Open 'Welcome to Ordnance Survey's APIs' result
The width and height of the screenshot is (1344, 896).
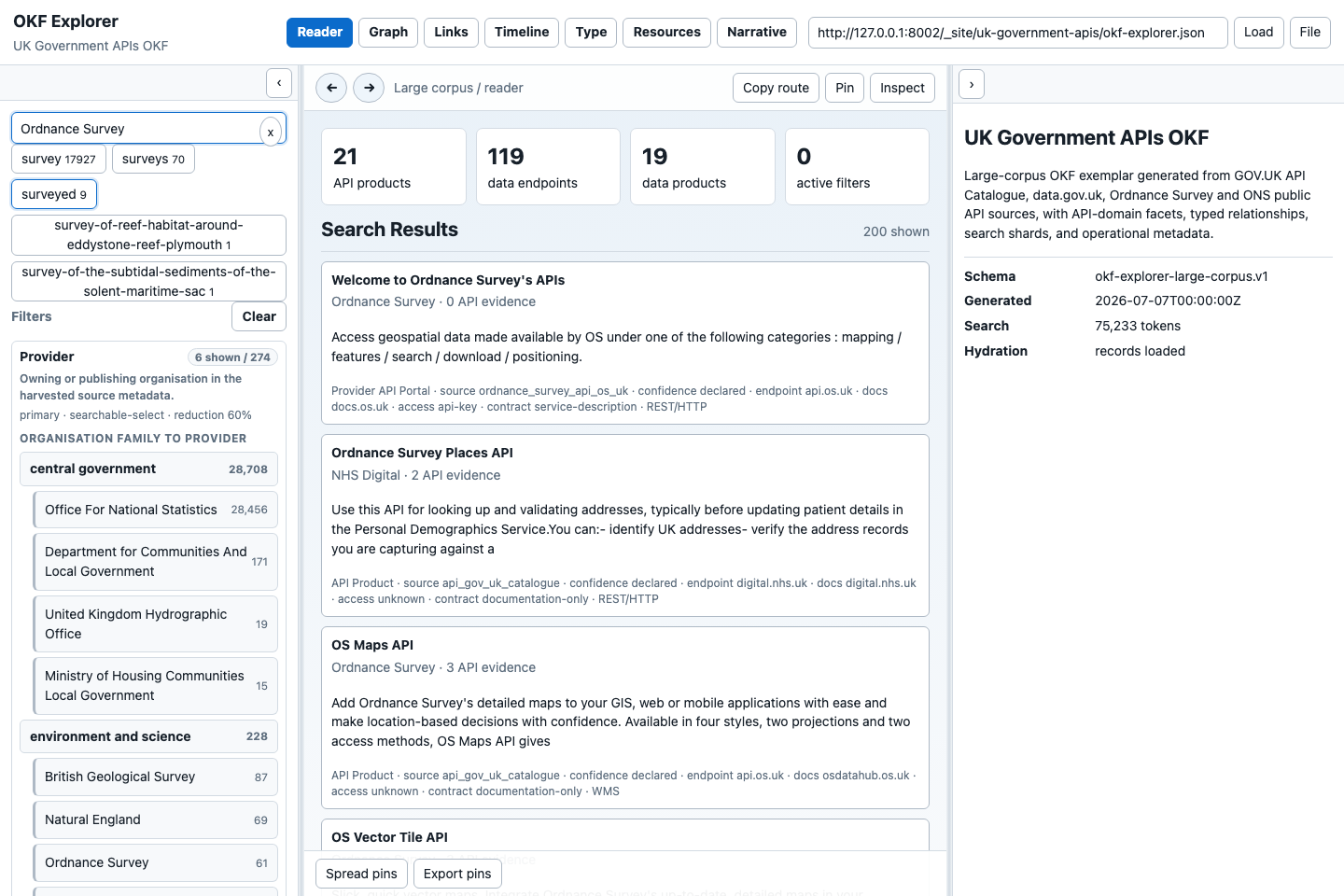(625, 343)
